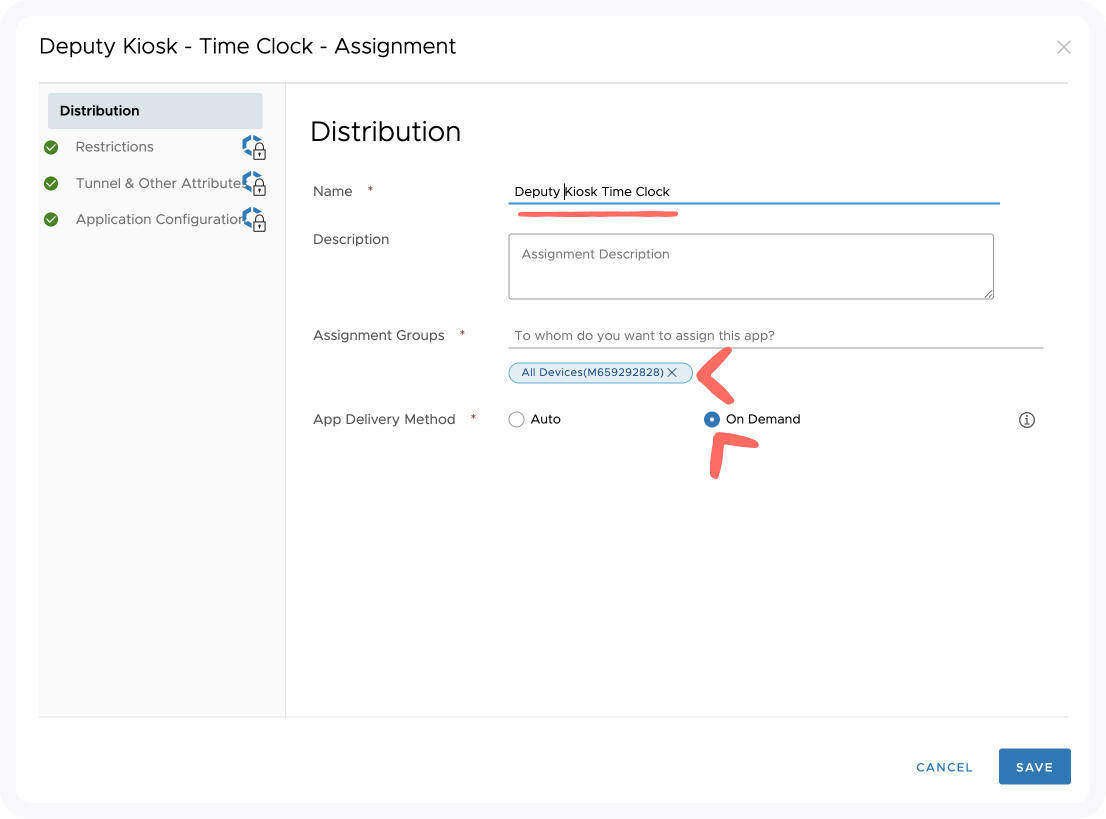Cancel the assignment dialog
This screenshot has width=1106, height=819.
(x=944, y=768)
